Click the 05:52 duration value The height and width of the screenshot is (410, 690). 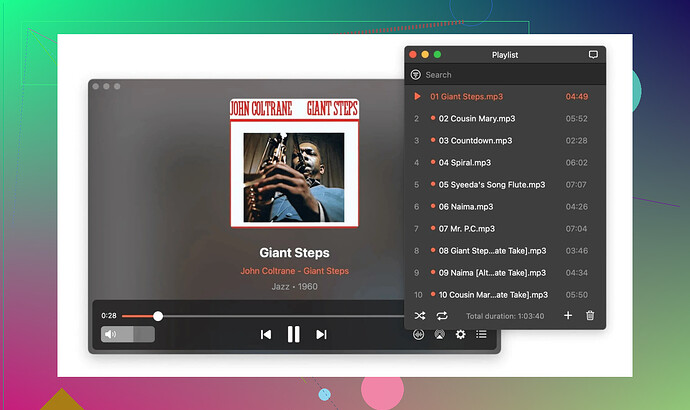576,118
